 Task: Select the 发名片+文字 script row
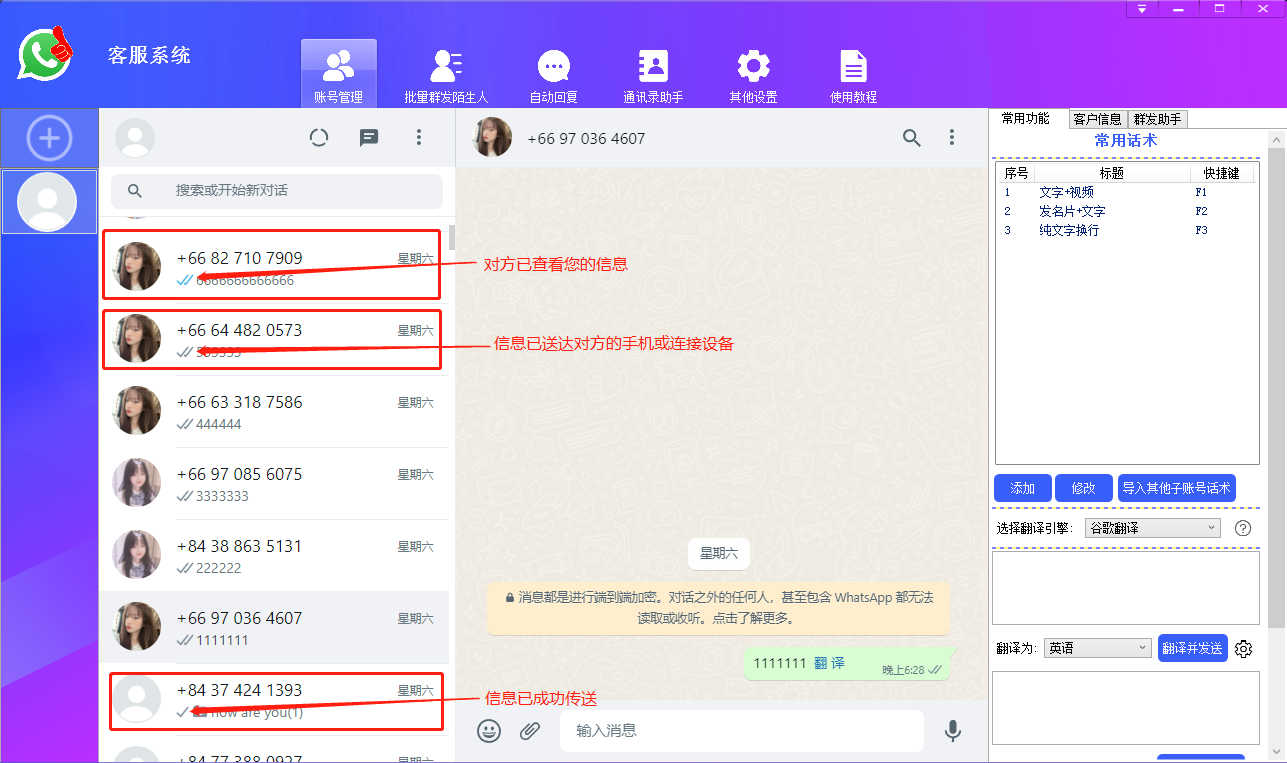coord(1126,211)
